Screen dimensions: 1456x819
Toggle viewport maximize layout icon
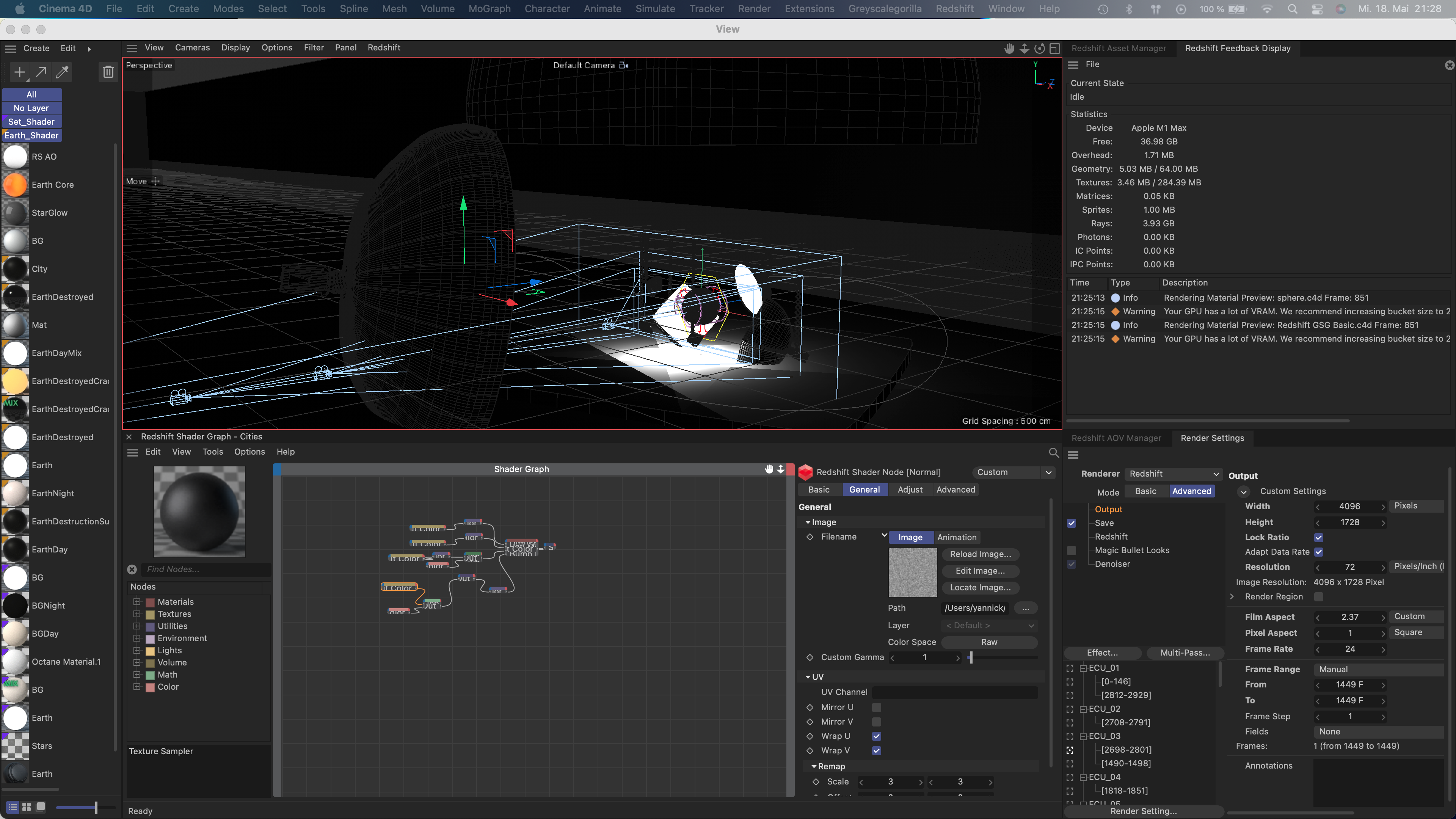(1055, 49)
